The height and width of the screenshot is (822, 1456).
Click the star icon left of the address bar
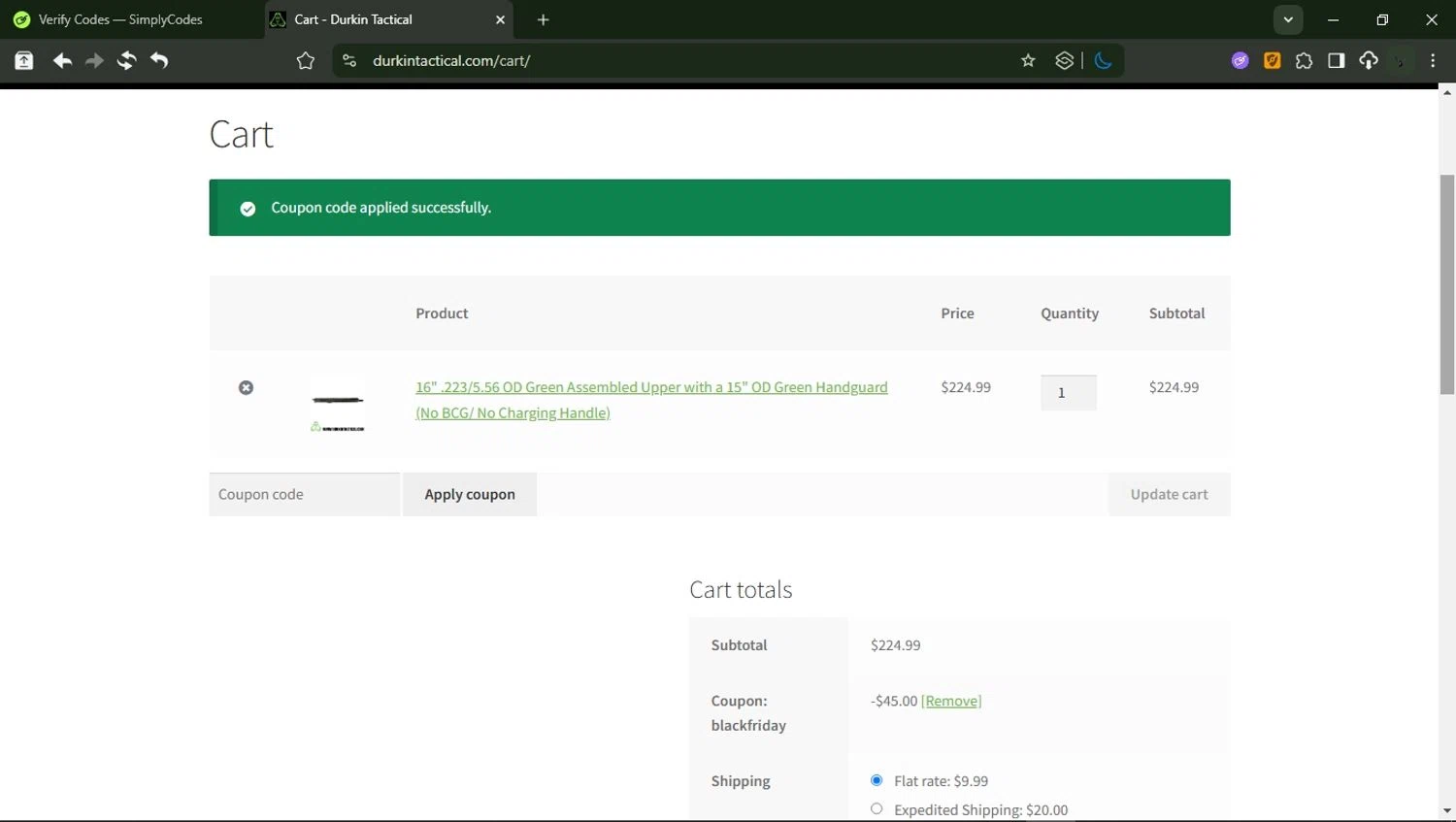[306, 60]
